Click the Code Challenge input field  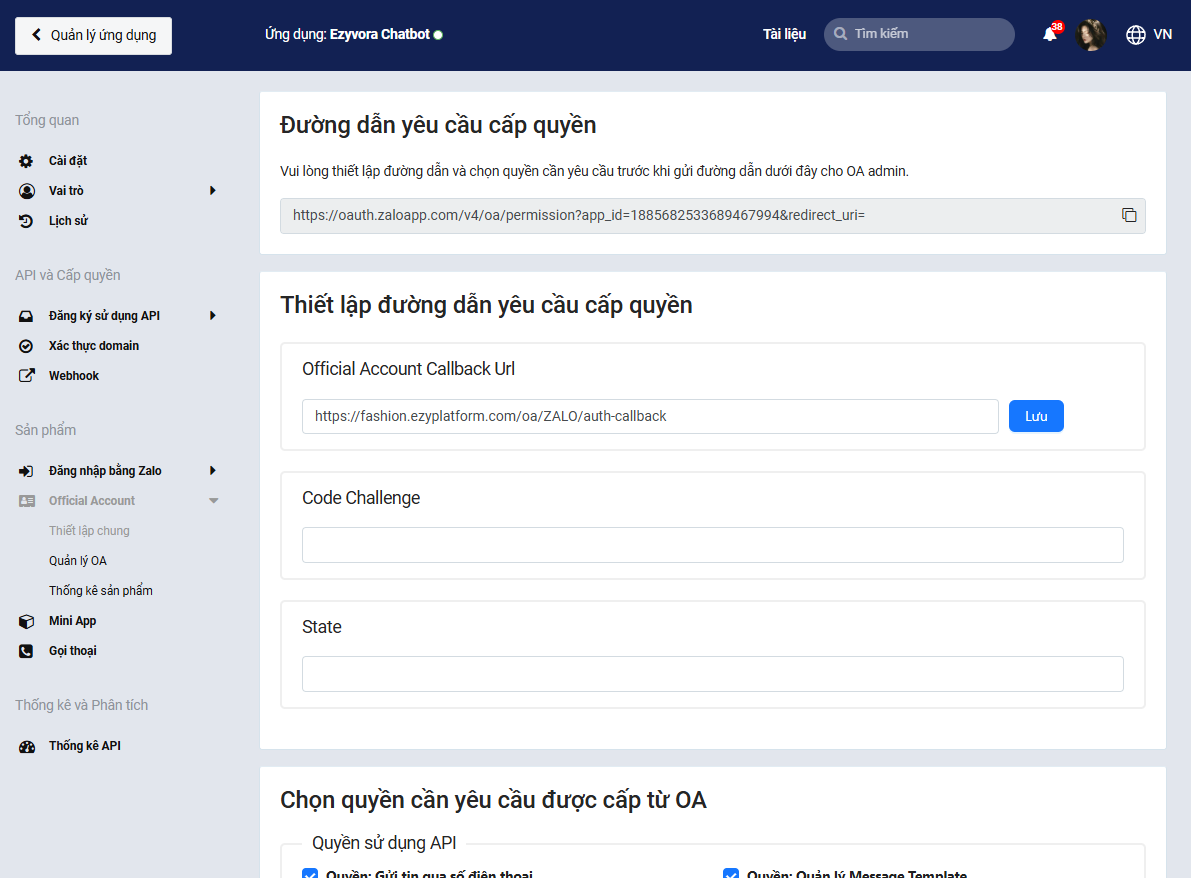(x=712, y=545)
